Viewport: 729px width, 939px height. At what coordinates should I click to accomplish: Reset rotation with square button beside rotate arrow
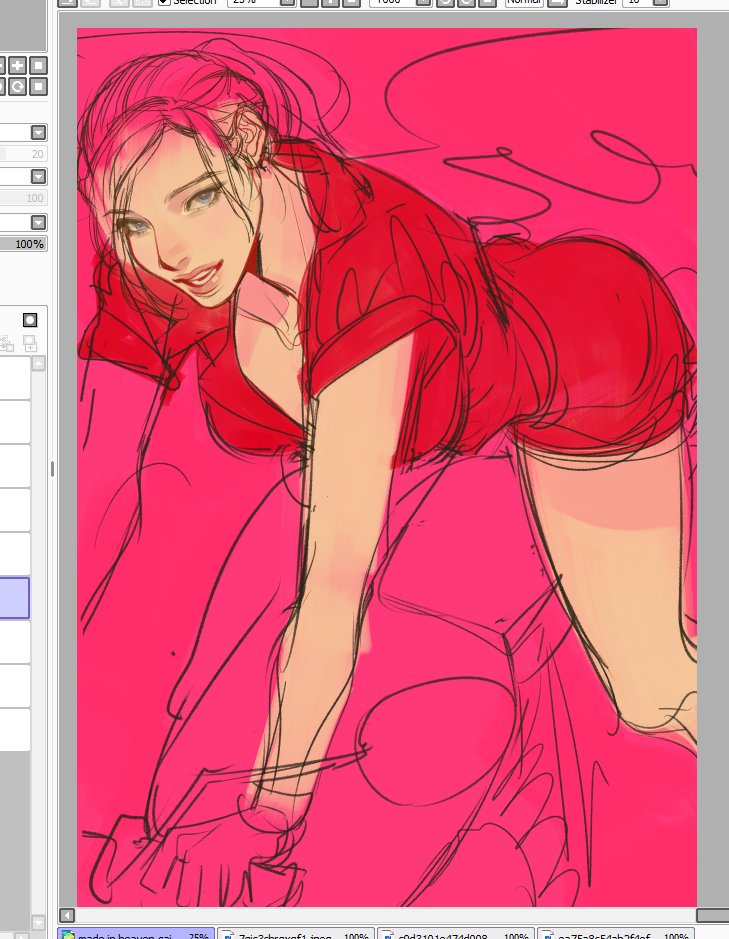pyautogui.click(x=38, y=87)
